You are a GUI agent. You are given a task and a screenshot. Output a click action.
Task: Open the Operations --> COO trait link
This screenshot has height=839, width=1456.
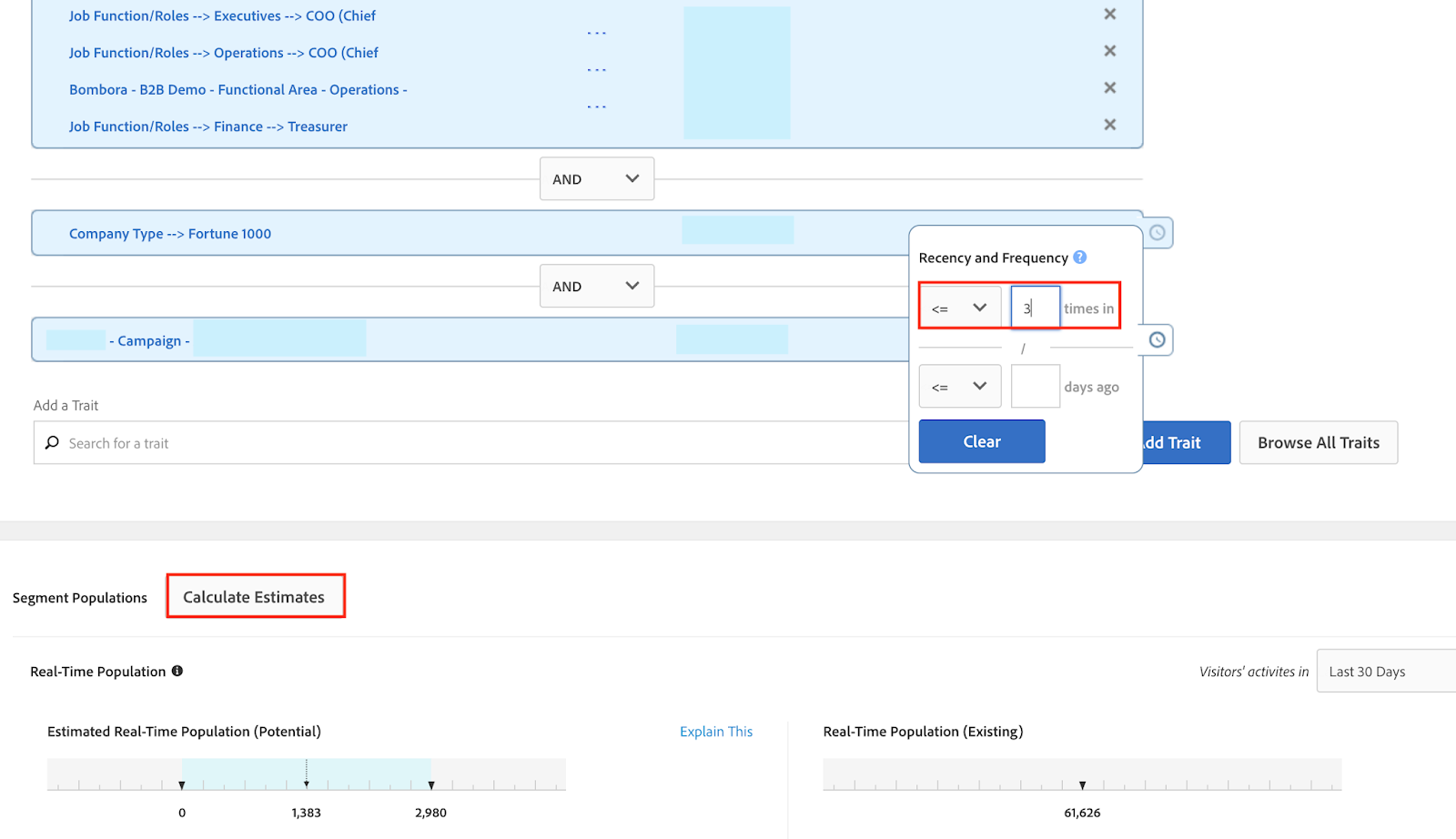223,53
